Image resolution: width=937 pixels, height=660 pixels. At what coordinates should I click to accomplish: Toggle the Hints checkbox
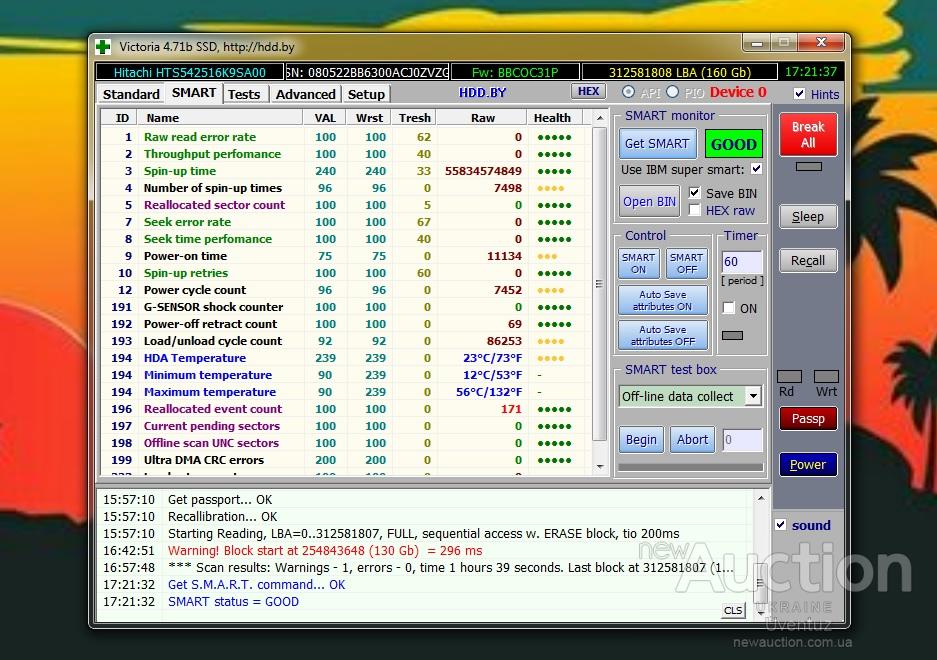coord(799,94)
